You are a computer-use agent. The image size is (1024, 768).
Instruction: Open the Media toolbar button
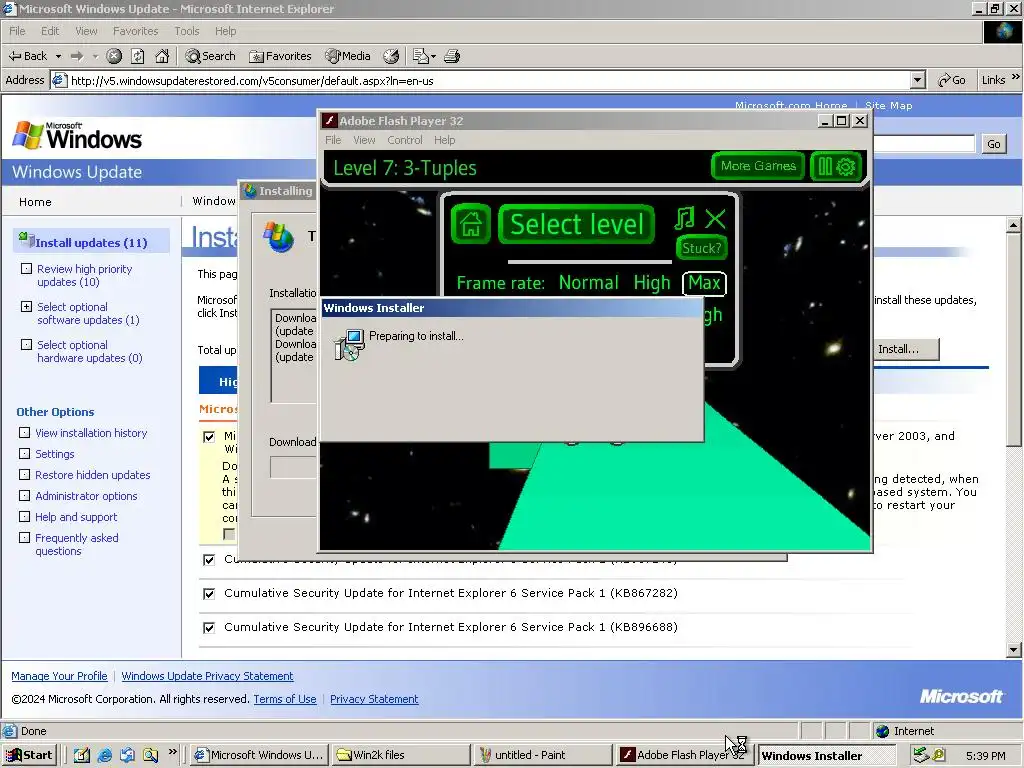pos(349,56)
